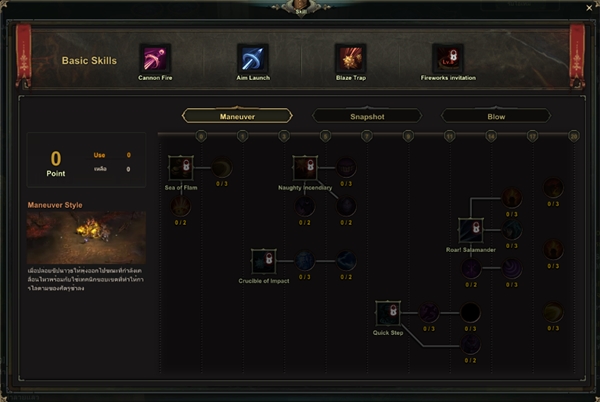Select the locked Sea of Flam skill
This screenshot has height=402, width=600.
tap(181, 168)
